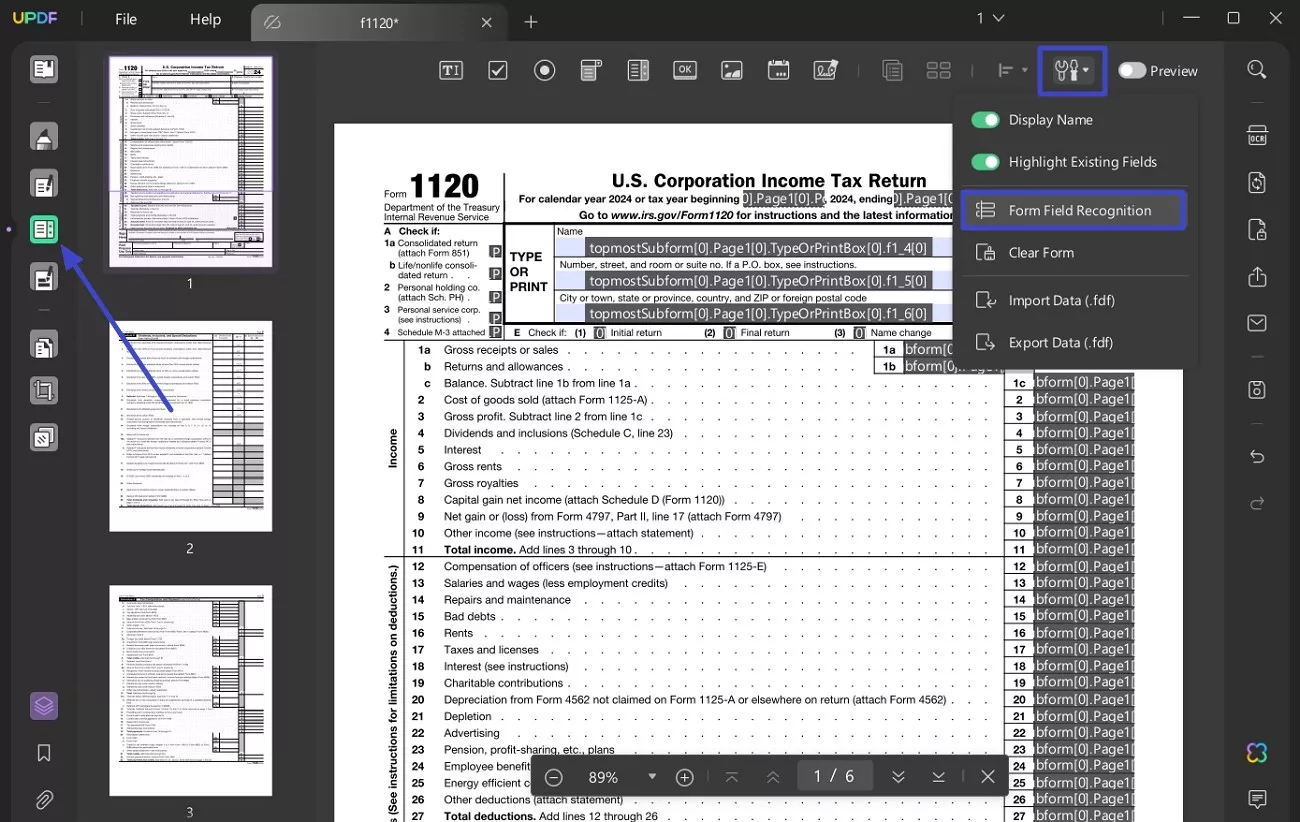Click Export Data (.fdf)
1300x822 pixels.
coord(1061,343)
